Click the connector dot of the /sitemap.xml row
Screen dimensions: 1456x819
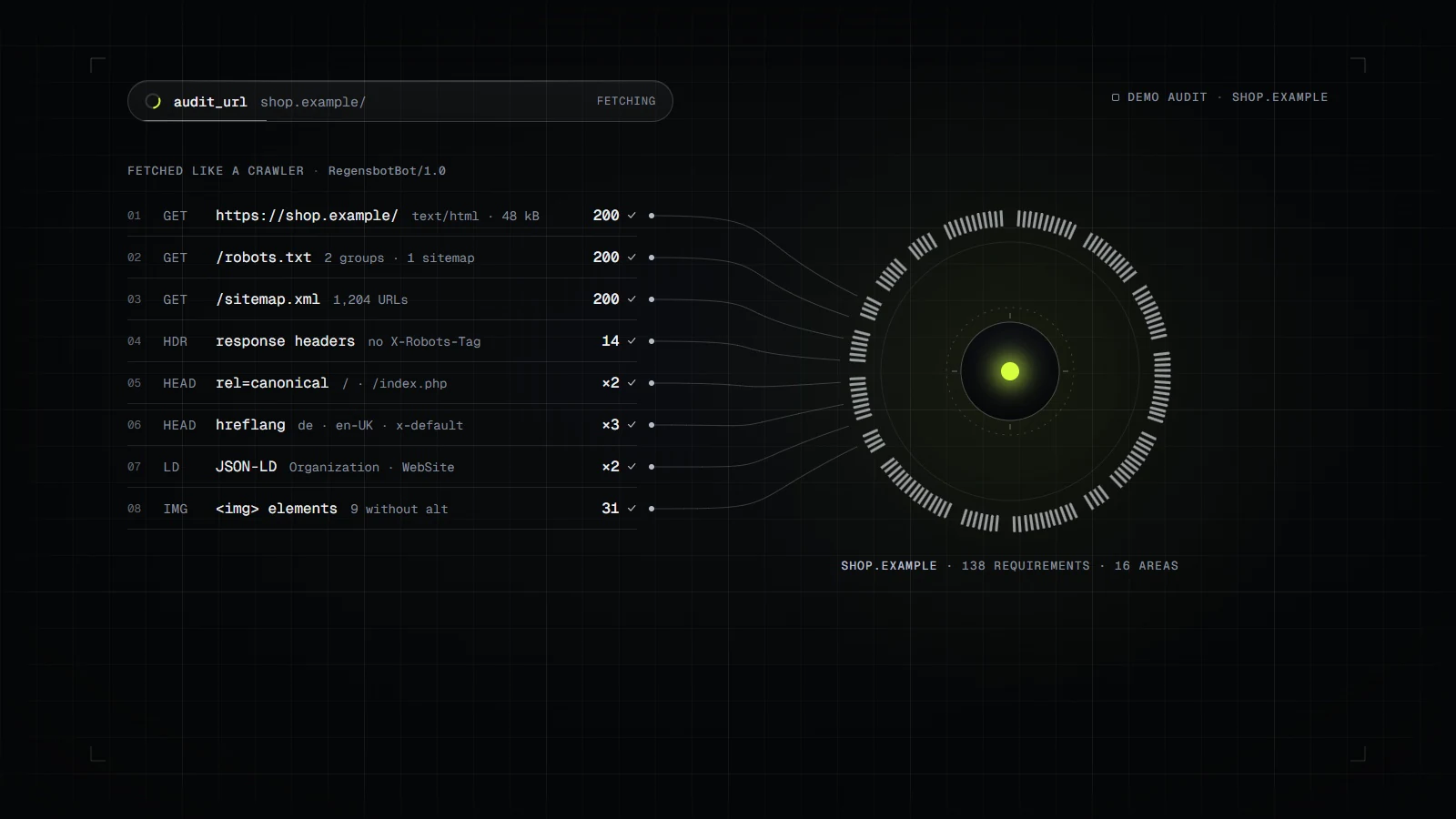[652, 299]
